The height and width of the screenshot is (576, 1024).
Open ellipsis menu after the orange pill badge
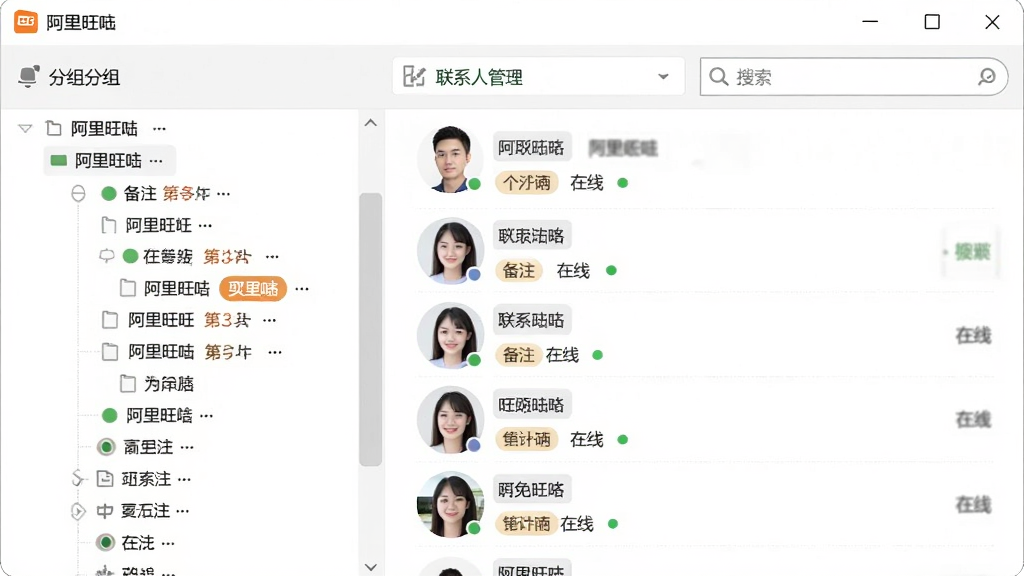point(302,289)
